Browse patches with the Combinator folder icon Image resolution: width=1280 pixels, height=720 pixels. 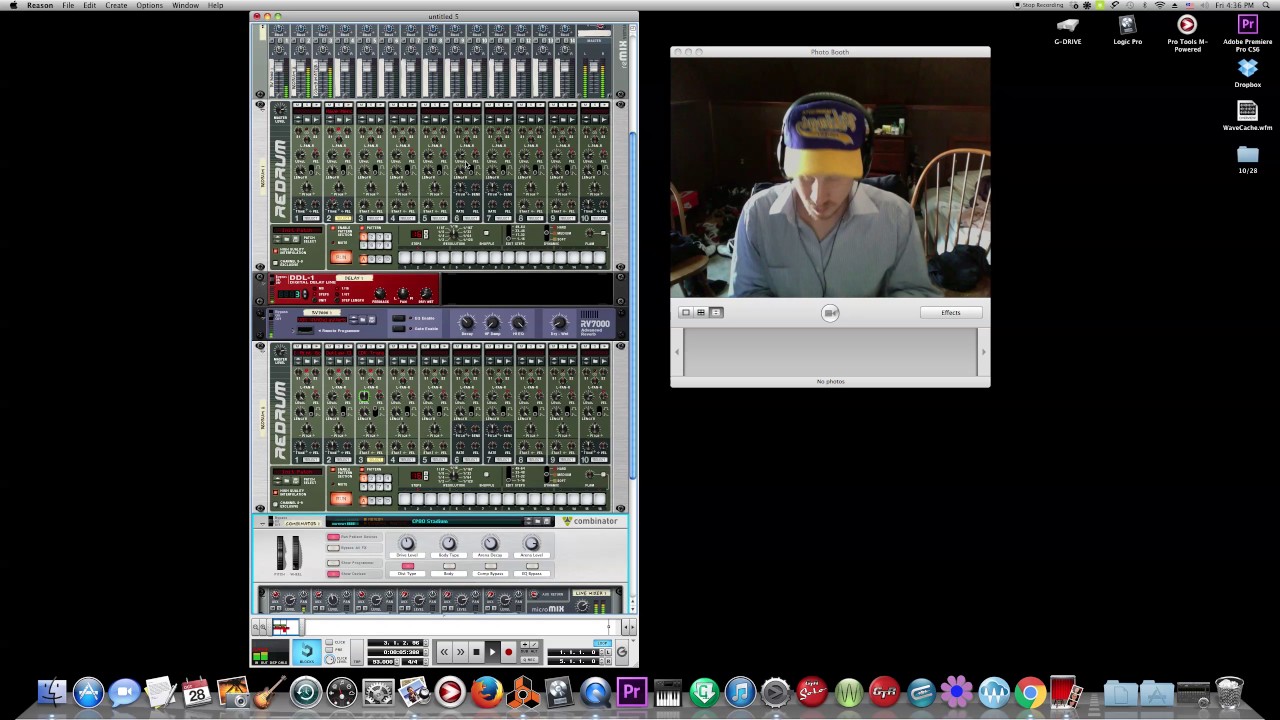point(537,521)
